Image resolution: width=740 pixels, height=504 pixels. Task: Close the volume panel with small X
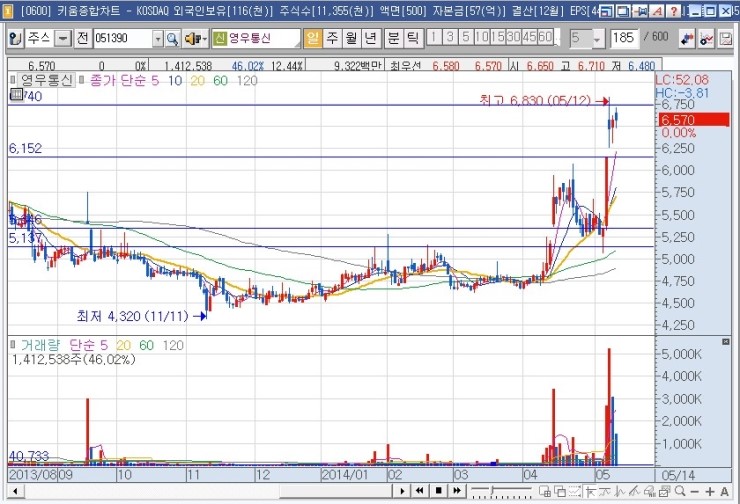coord(726,342)
